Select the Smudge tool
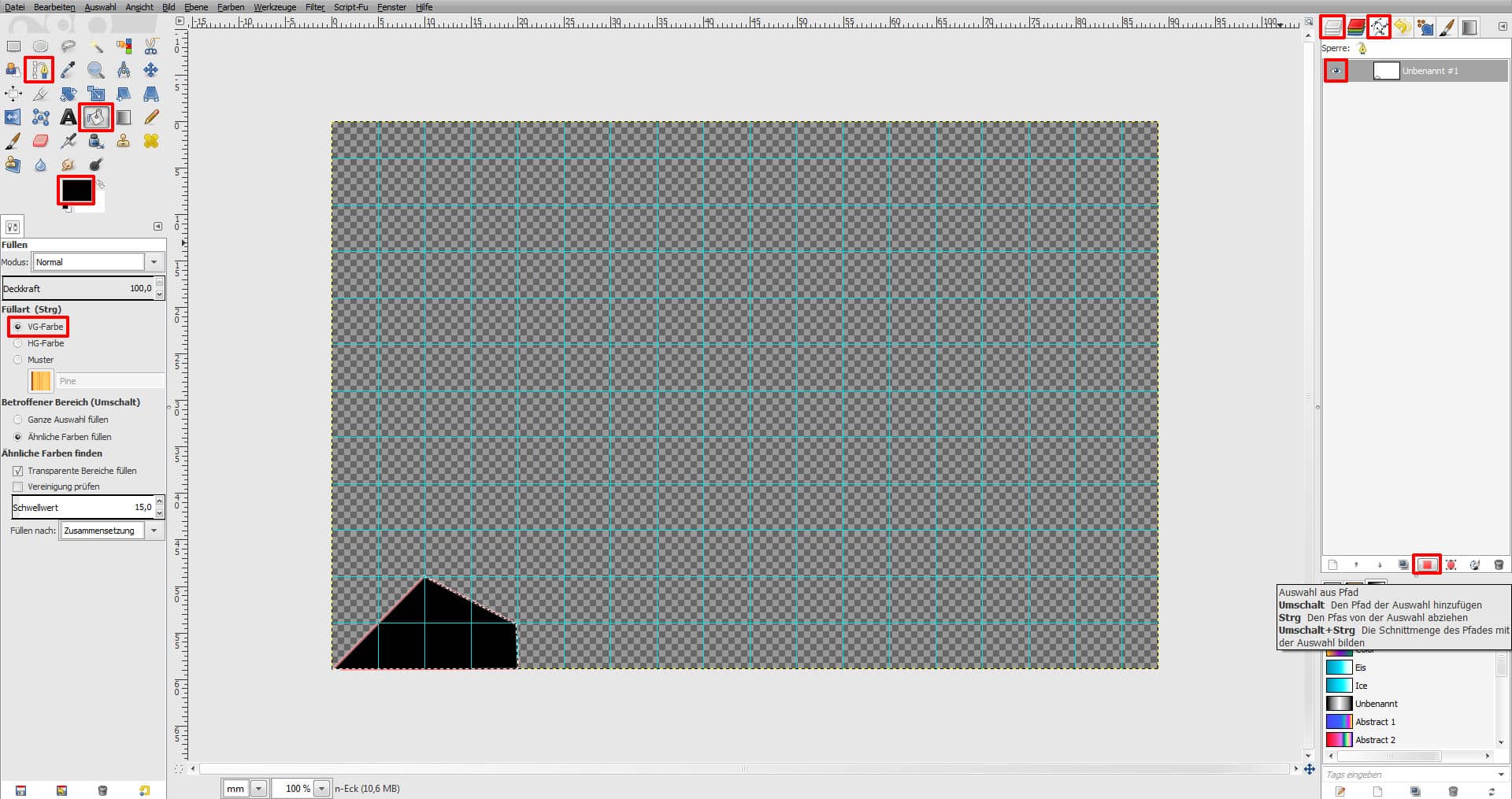 68,164
